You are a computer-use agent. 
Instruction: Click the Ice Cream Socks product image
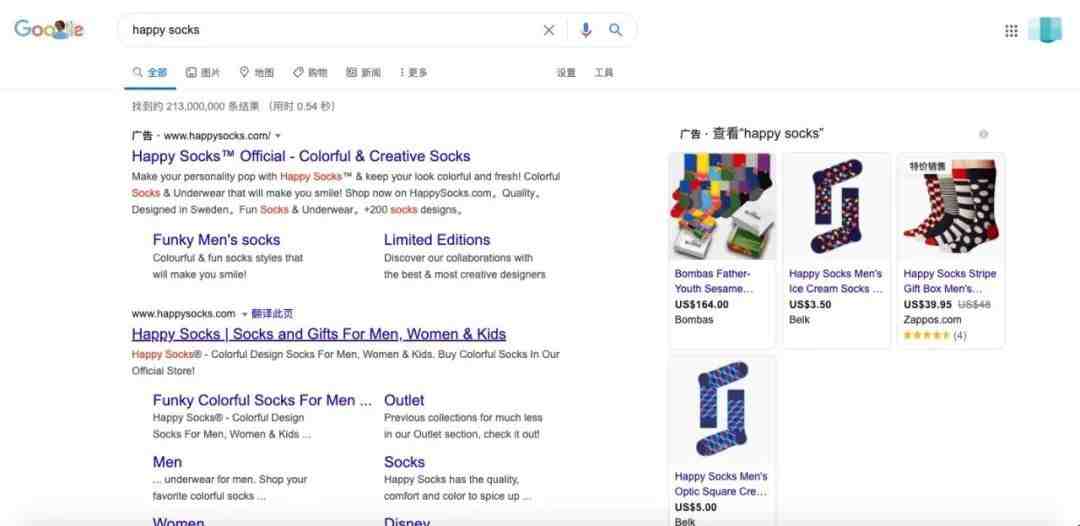pyautogui.click(x=837, y=206)
